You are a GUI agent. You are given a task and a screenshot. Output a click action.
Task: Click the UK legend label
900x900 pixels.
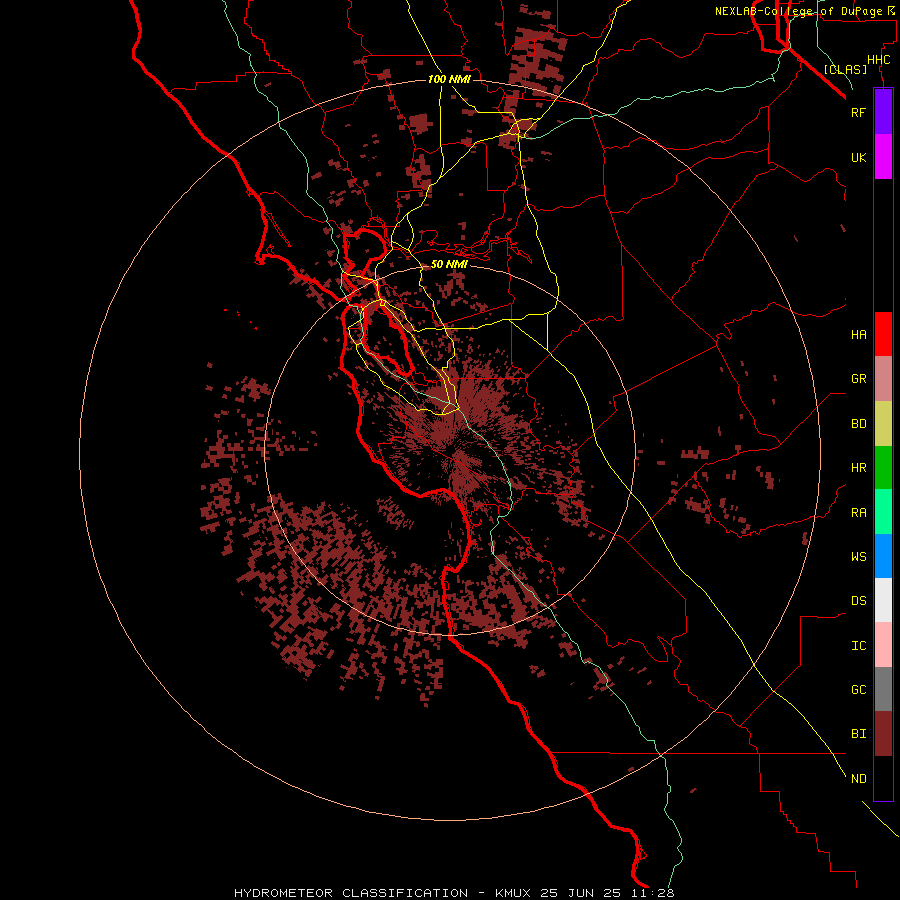coord(858,157)
